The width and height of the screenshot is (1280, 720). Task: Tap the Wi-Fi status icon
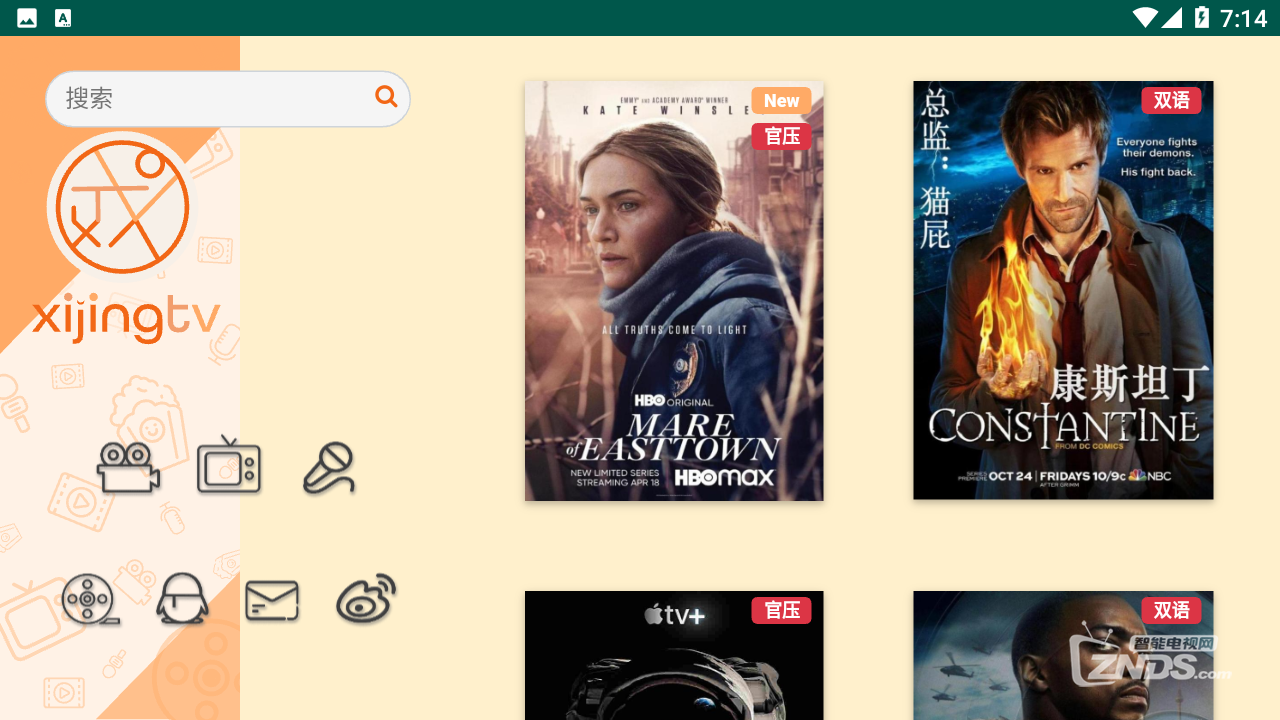1145,17
